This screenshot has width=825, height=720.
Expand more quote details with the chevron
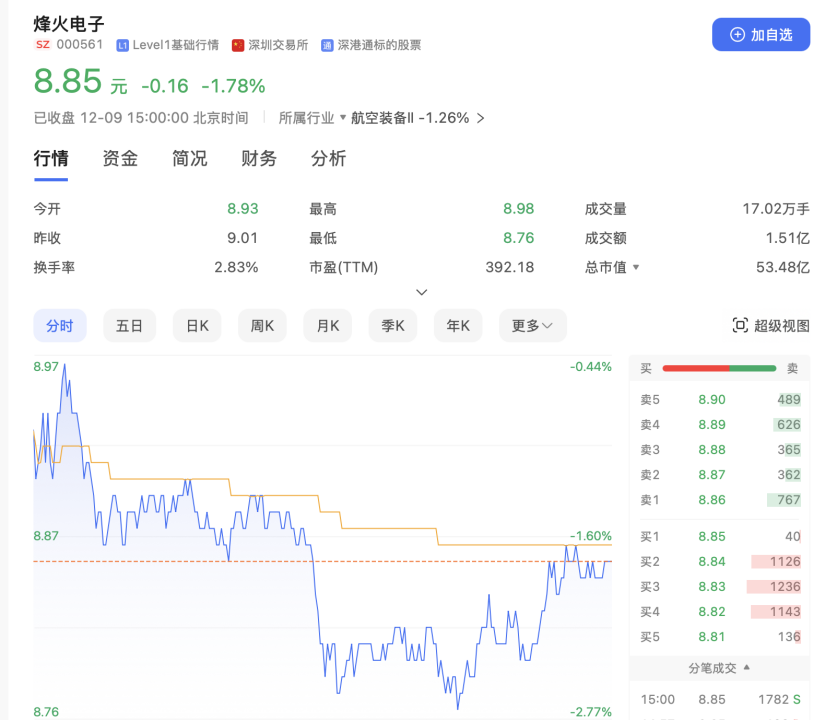click(421, 292)
